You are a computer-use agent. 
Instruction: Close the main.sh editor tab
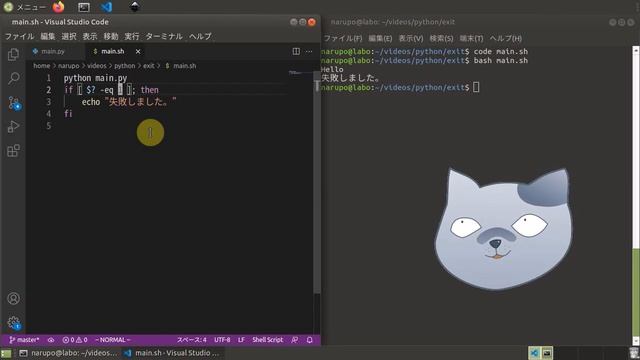[138, 51]
